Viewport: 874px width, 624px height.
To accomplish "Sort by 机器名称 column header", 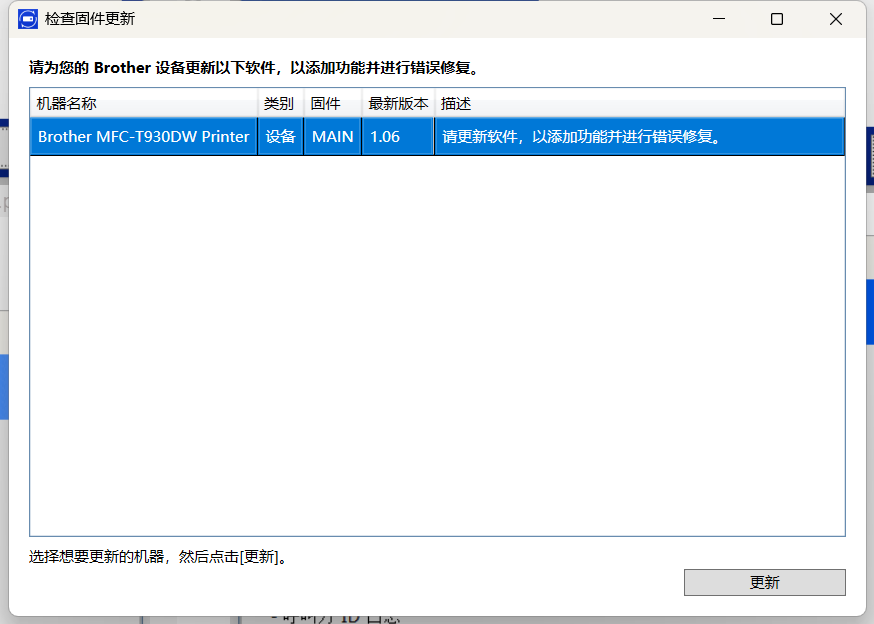I will click(x=144, y=103).
